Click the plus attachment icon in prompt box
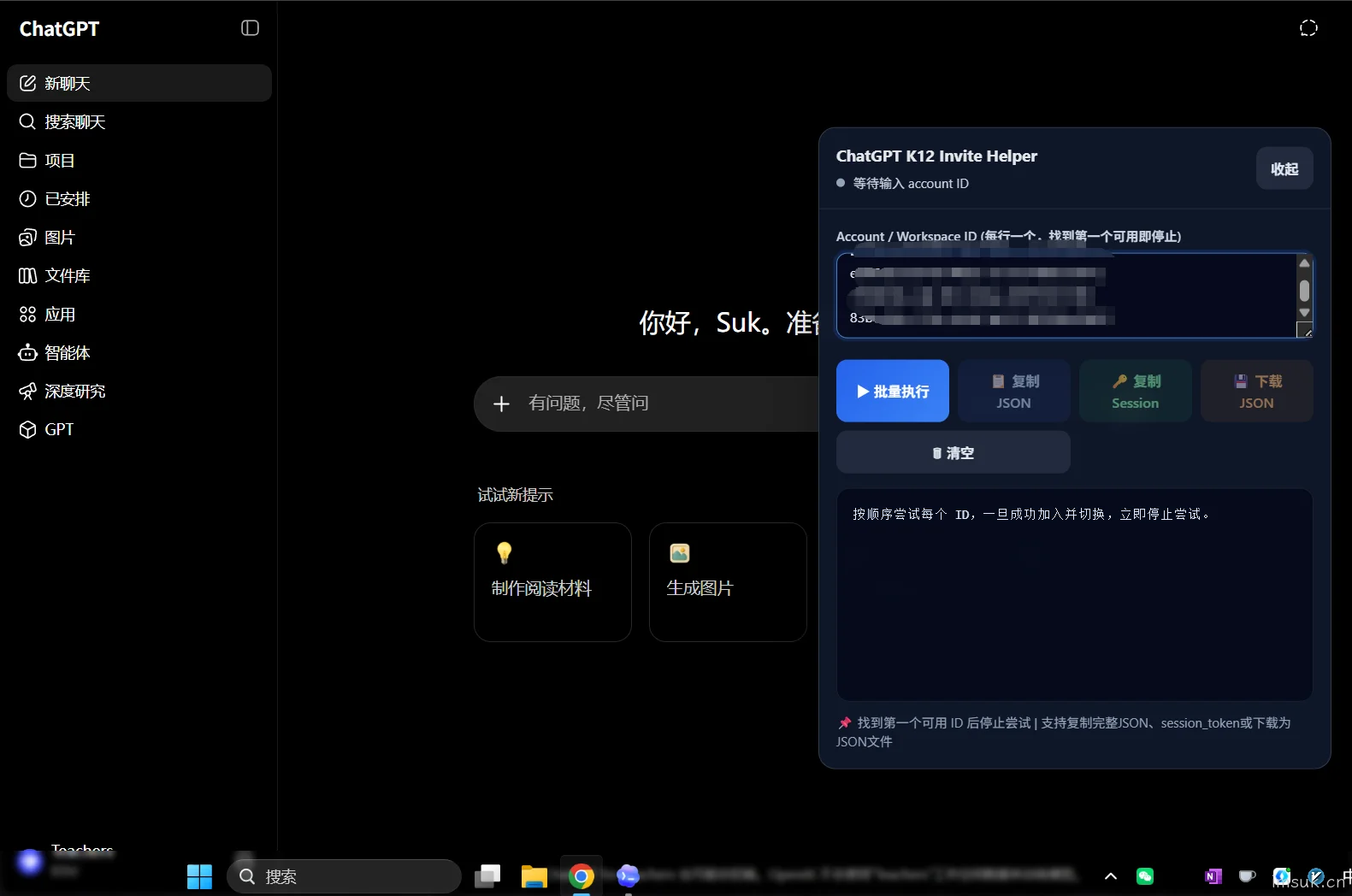 point(502,404)
